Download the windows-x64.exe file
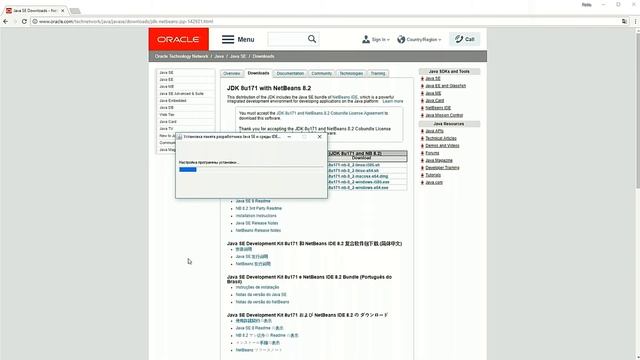Screen dimensions: 640x360 (x=358, y=188)
